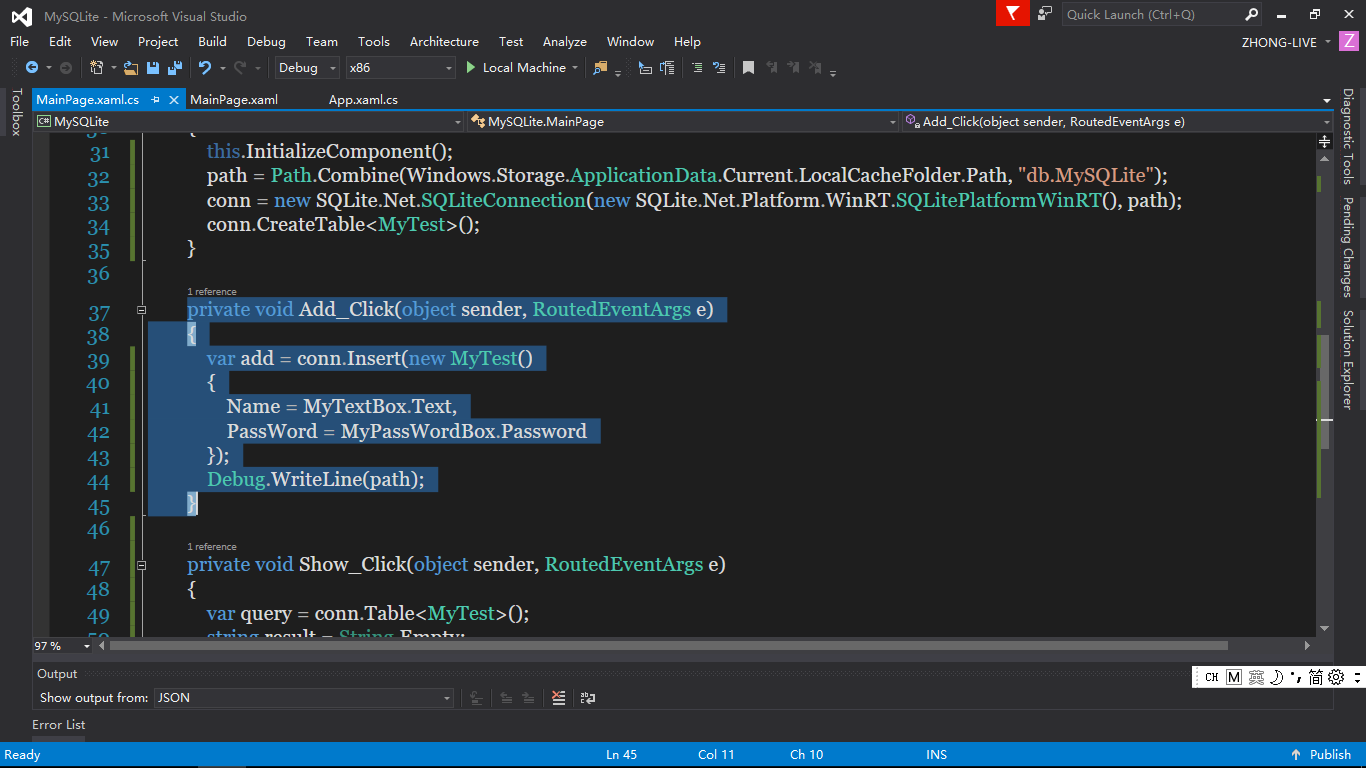Click the IME settings gear icon
This screenshot has width=1366, height=768.
(x=1337, y=677)
